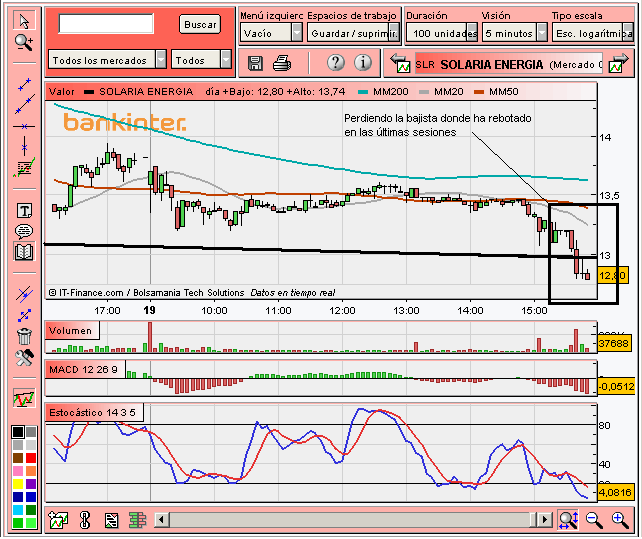The image size is (642, 539).
Task: Click the horizontal chart scrollbar track
Action: tap(353, 520)
